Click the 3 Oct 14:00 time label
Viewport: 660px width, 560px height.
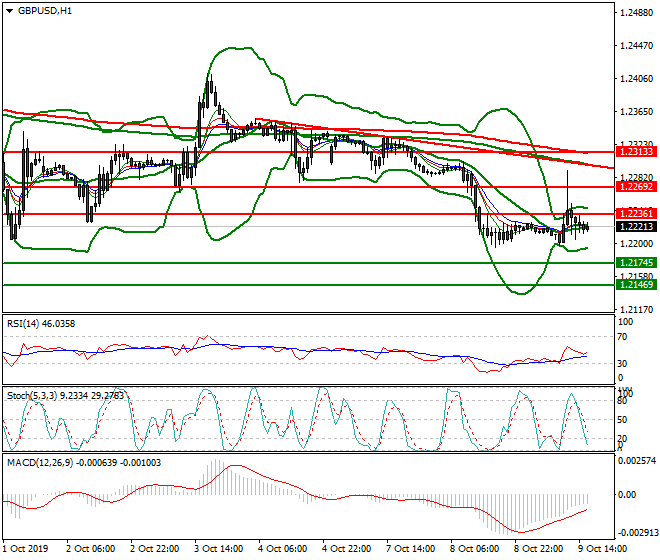[218, 550]
